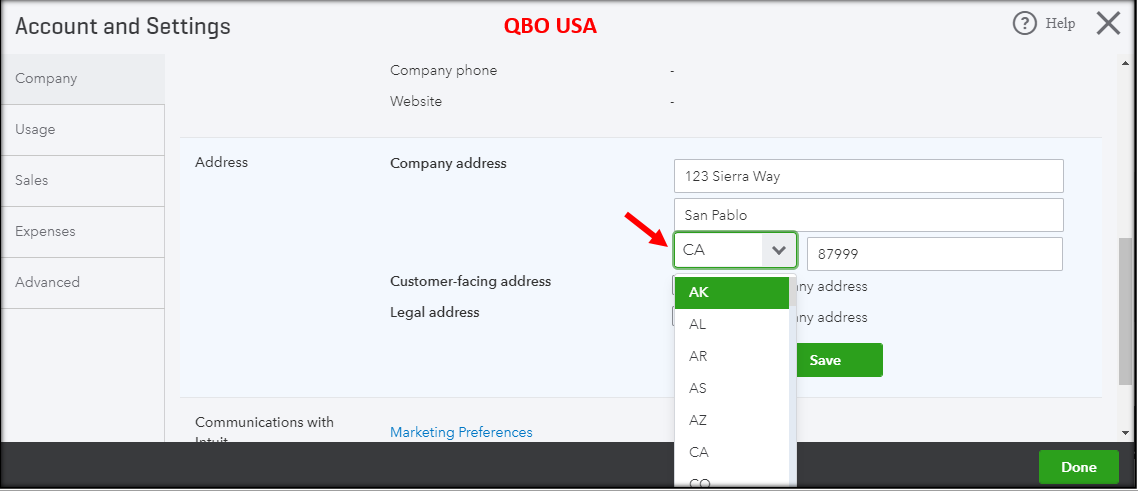
Task: Click the vertical scrollbar thumb
Action: coord(1125,312)
